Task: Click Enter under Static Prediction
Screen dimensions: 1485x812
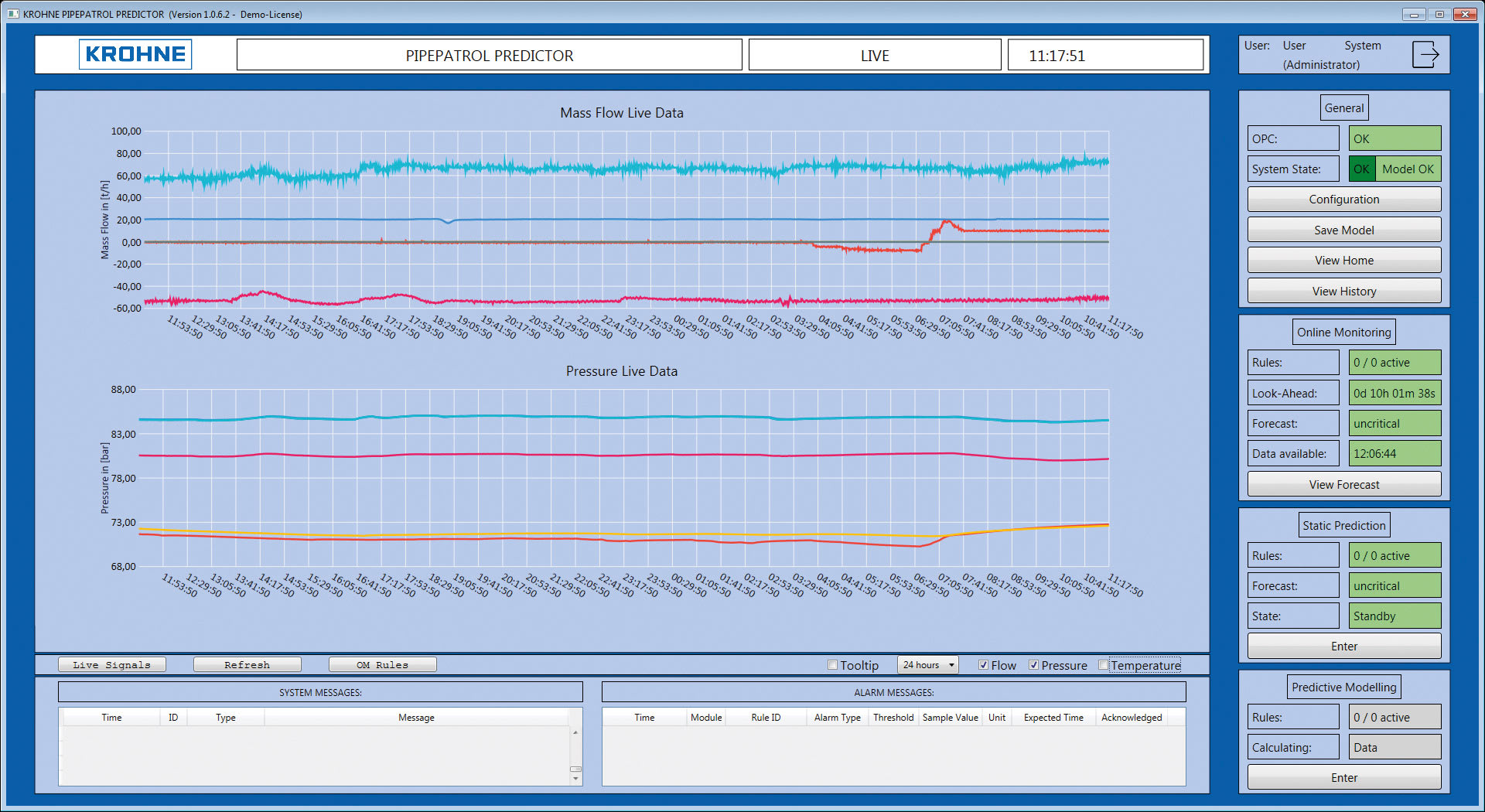Action: pos(1344,647)
